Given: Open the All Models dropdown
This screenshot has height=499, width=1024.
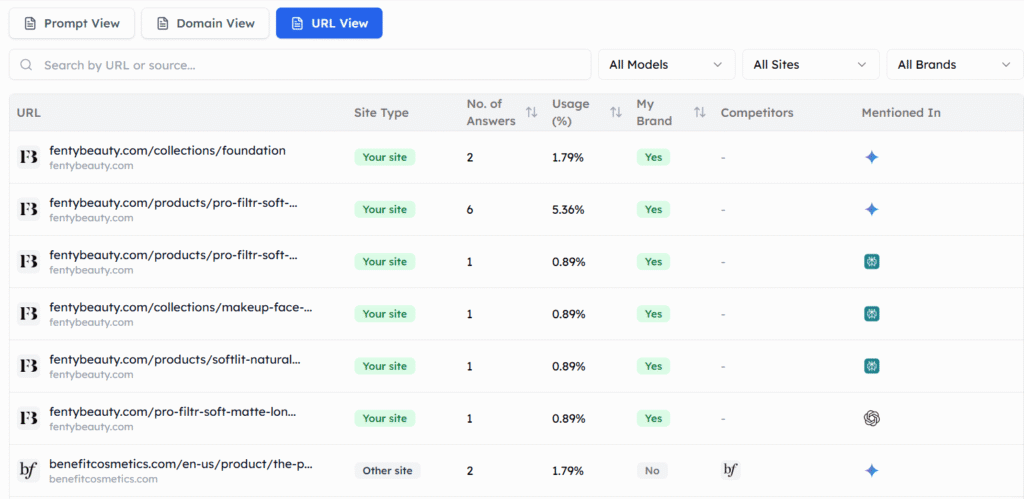Looking at the screenshot, I should pos(667,65).
